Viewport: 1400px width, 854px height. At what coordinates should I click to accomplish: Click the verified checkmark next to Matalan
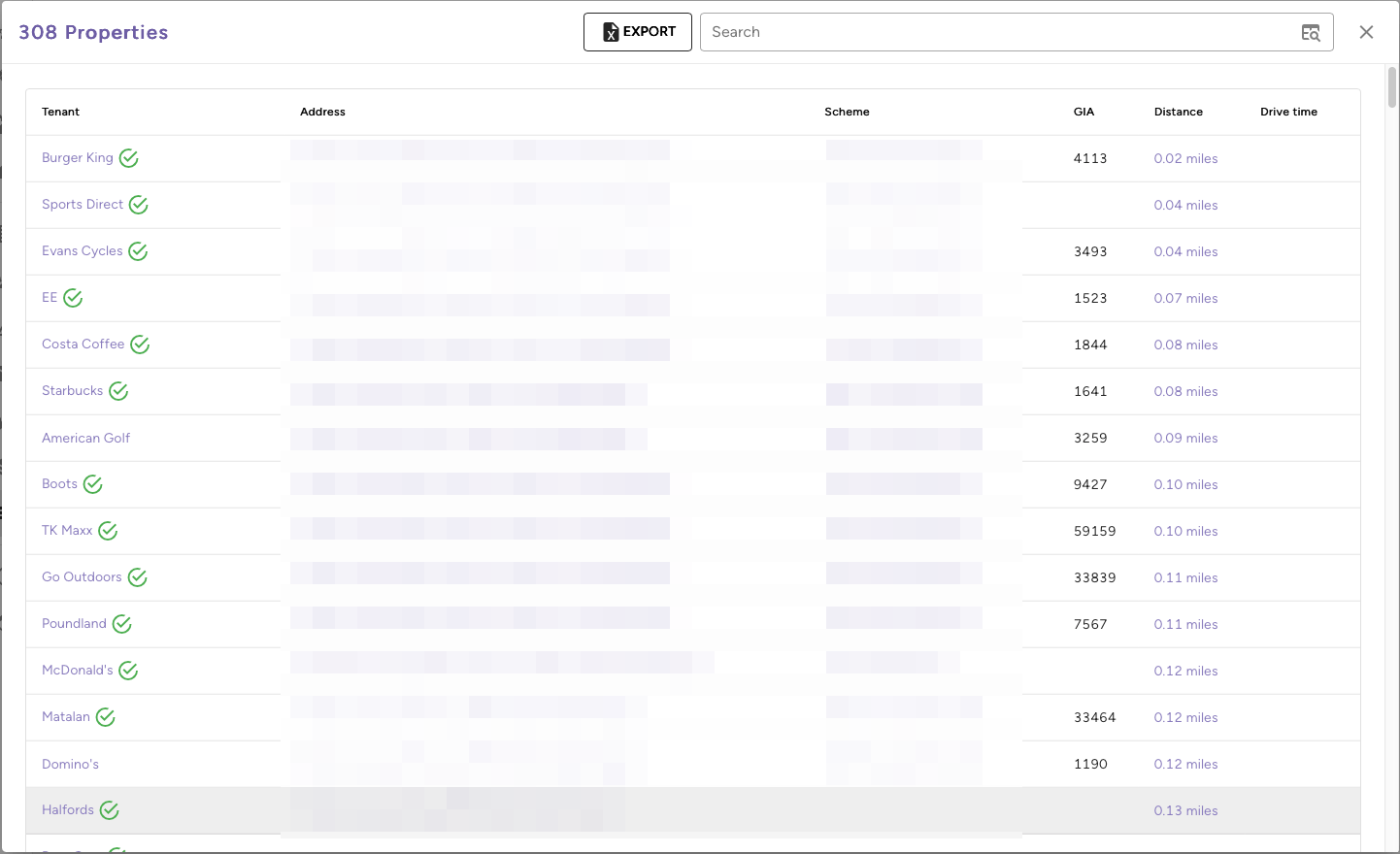click(x=106, y=717)
